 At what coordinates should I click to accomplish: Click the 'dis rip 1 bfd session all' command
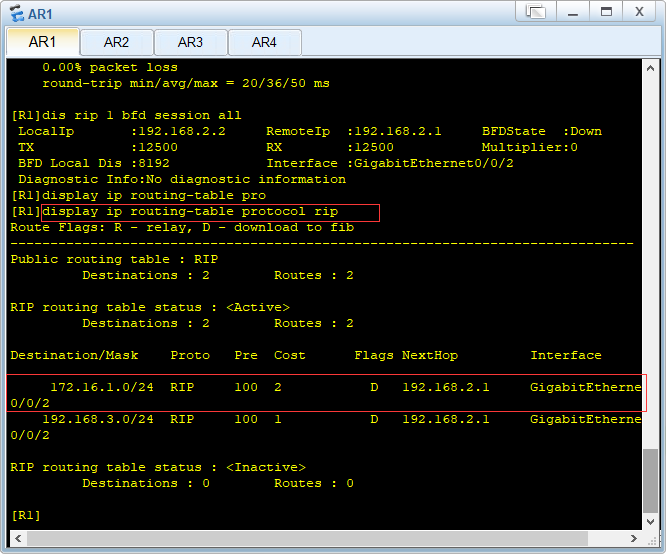141,115
